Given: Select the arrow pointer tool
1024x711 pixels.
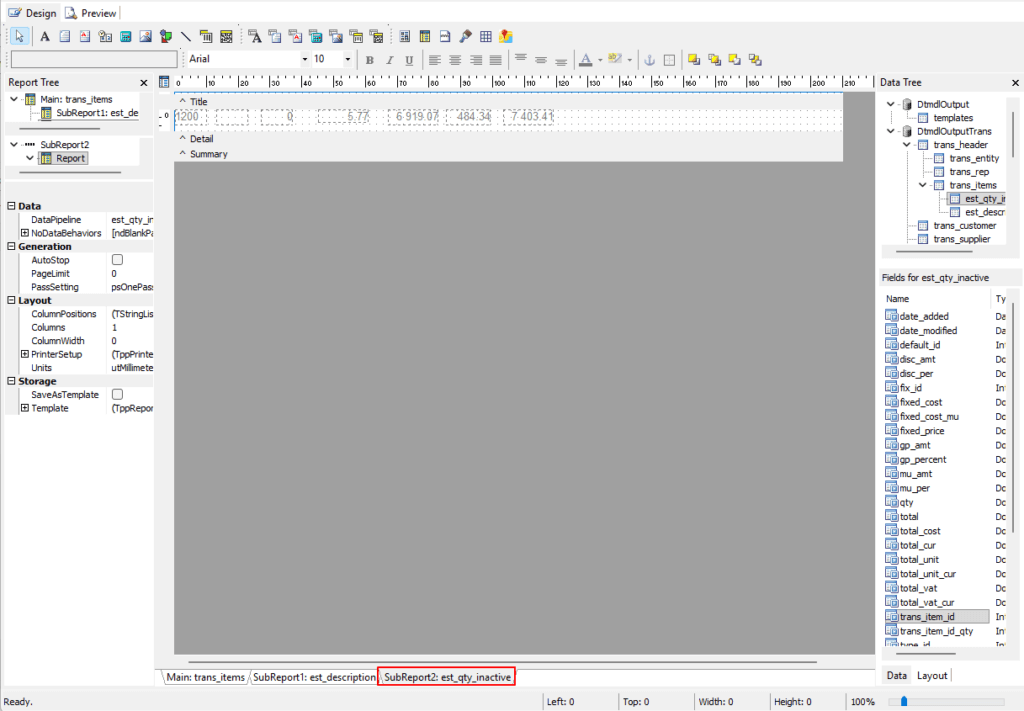Looking at the screenshot, I should tap(19, 36).
